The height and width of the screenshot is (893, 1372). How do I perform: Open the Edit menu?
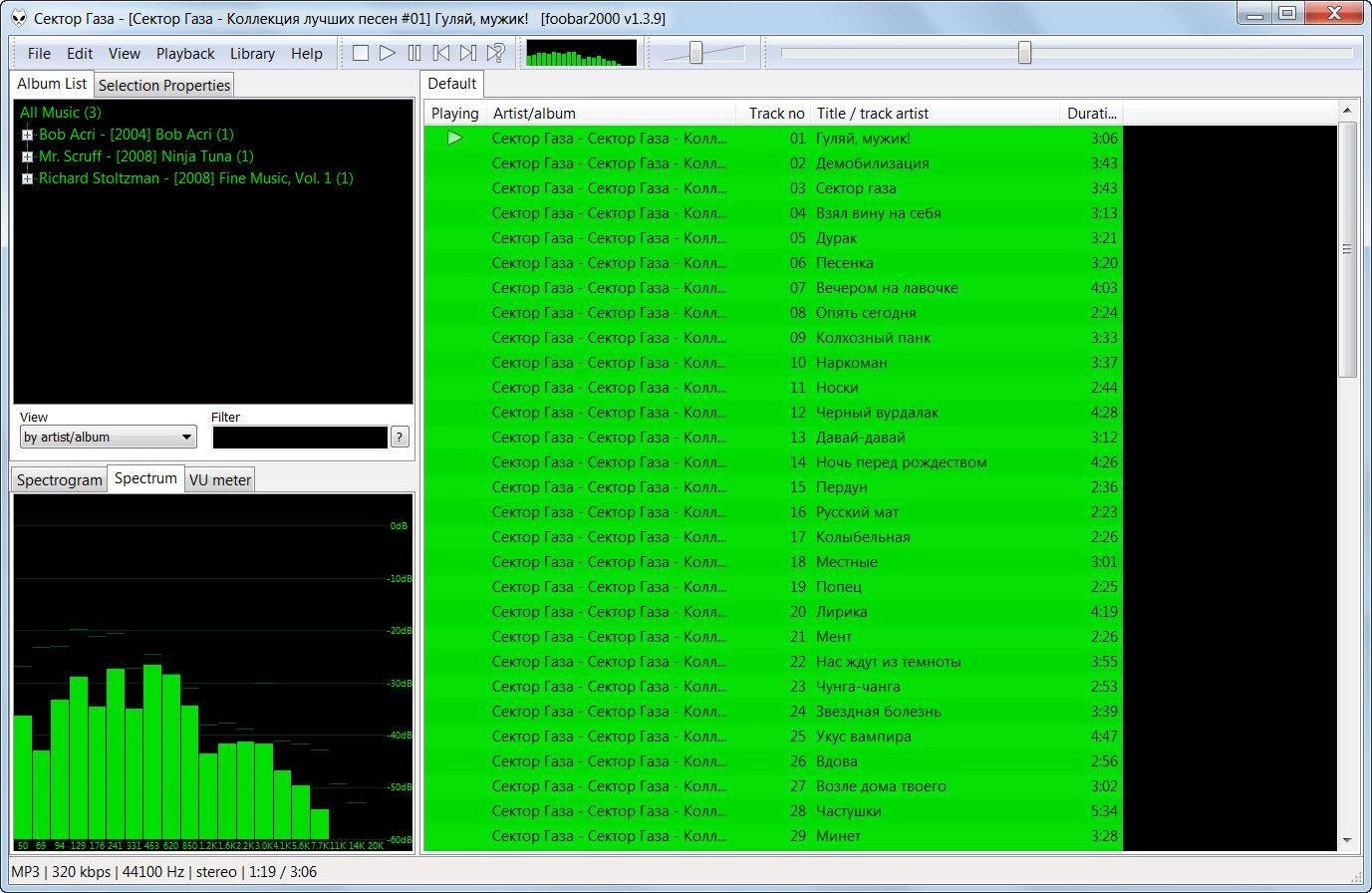pyautogui.click(x=80, y=54)
